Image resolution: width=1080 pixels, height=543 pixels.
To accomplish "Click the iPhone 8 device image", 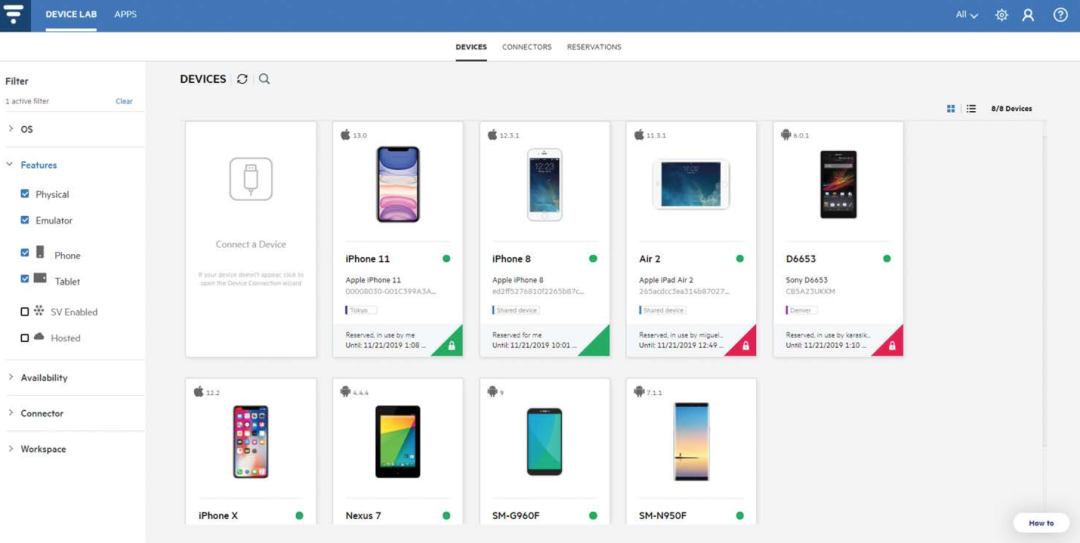I will 545,184.
